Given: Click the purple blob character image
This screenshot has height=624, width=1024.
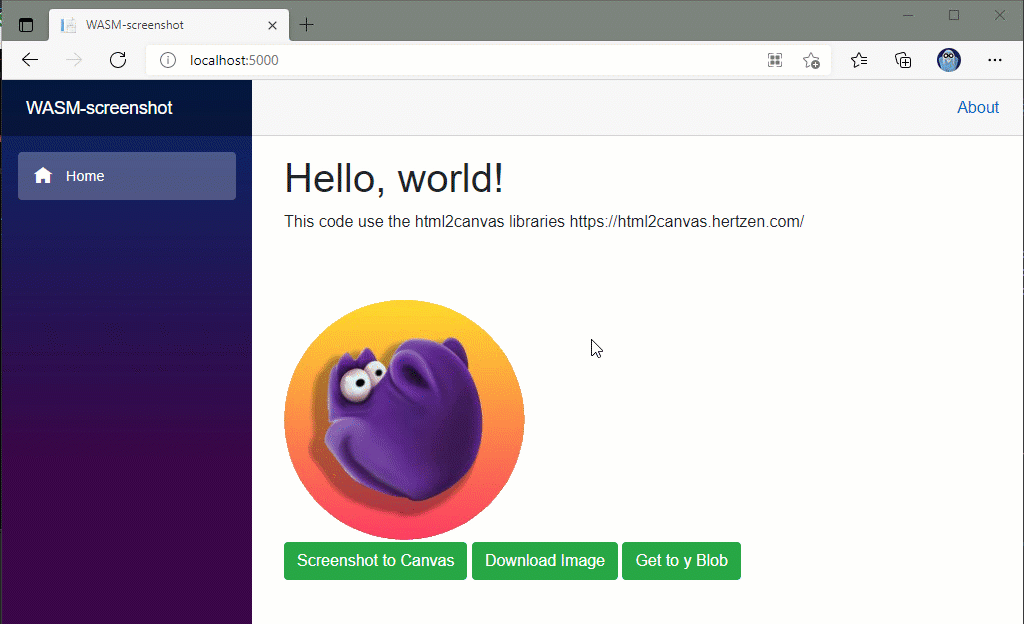Looking at the screenshot, I should point(404,420).
